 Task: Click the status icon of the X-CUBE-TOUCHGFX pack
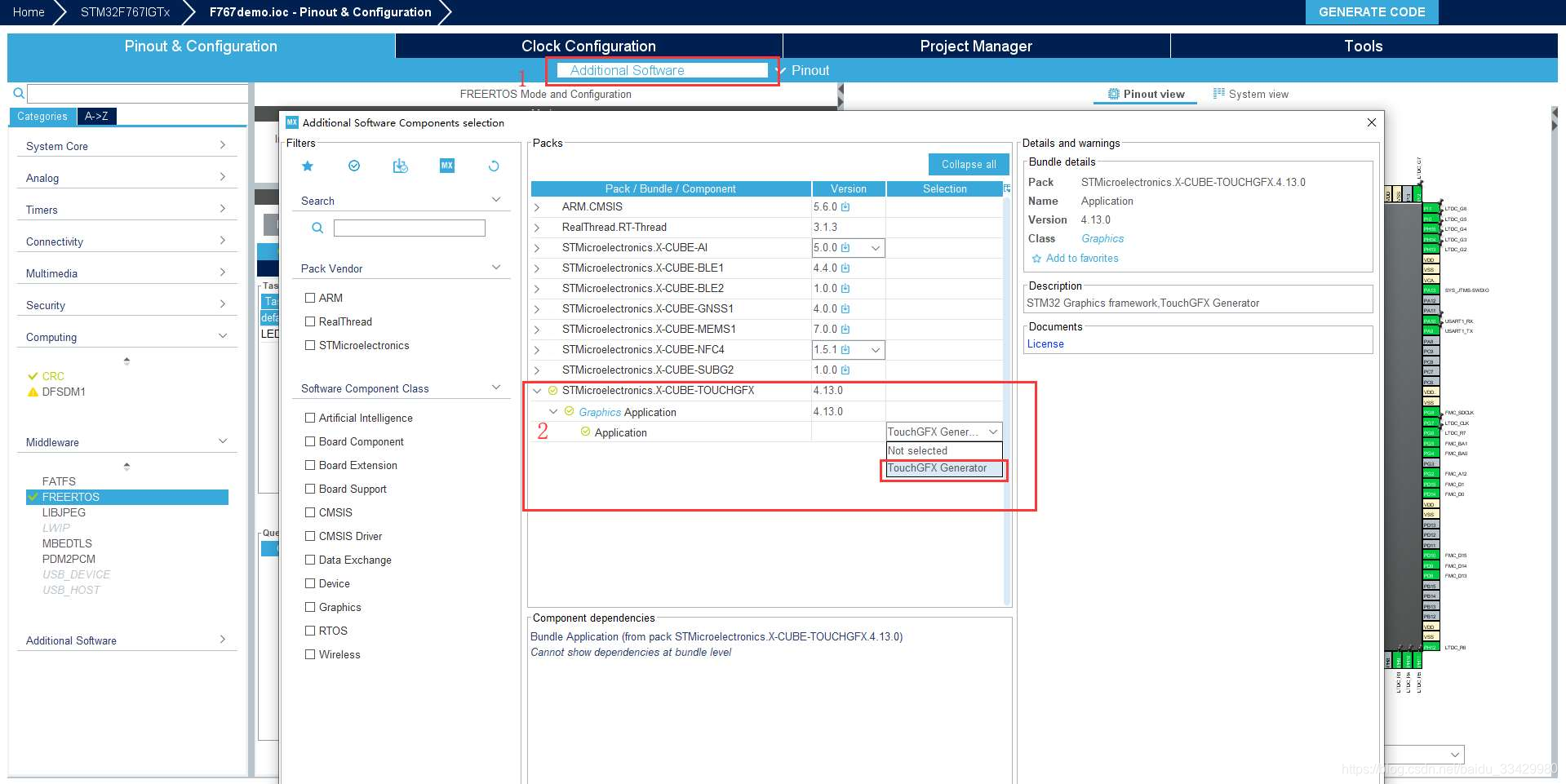tap(552, 391)
